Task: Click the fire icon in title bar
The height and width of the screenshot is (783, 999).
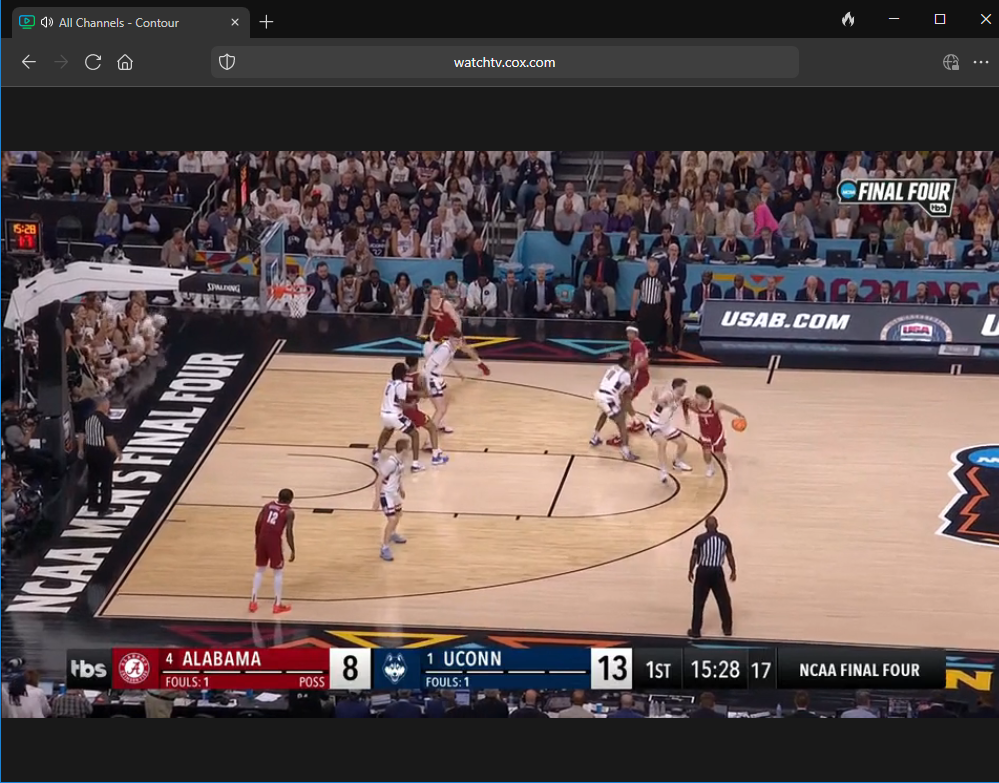Action: click(x=848, y=19)
